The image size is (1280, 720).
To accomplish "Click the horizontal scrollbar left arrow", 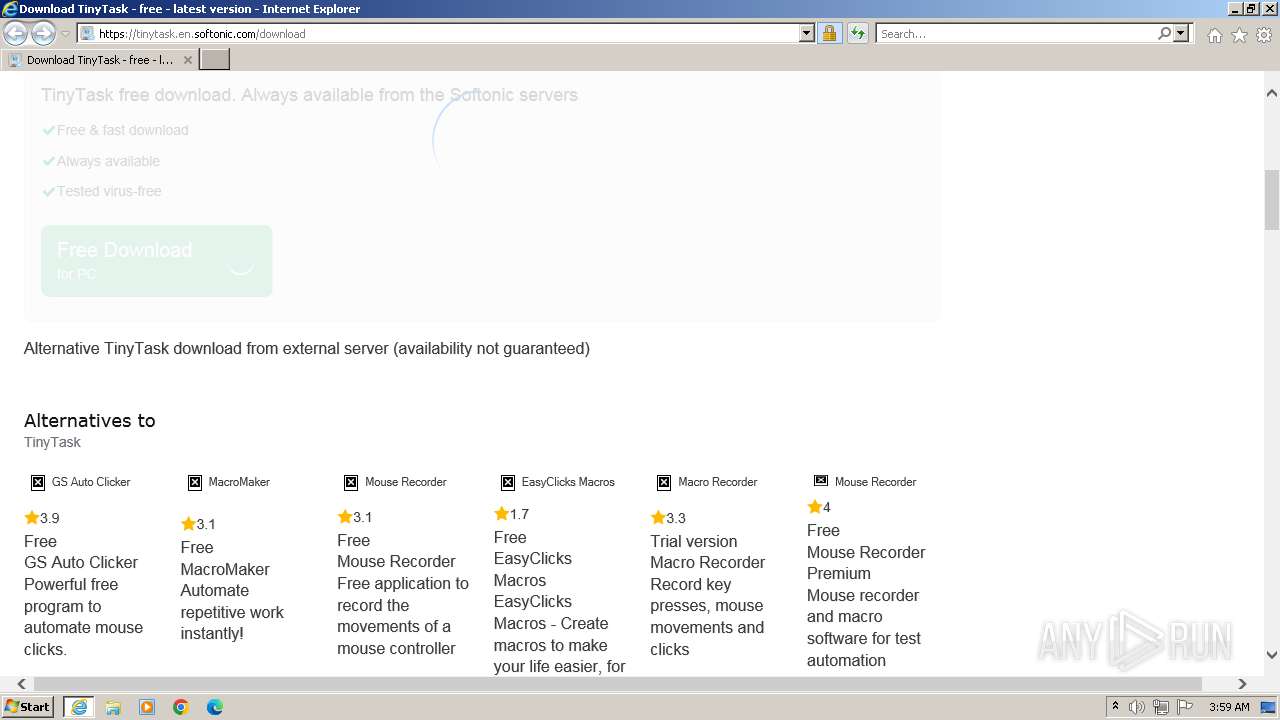I will click(21, 684).
